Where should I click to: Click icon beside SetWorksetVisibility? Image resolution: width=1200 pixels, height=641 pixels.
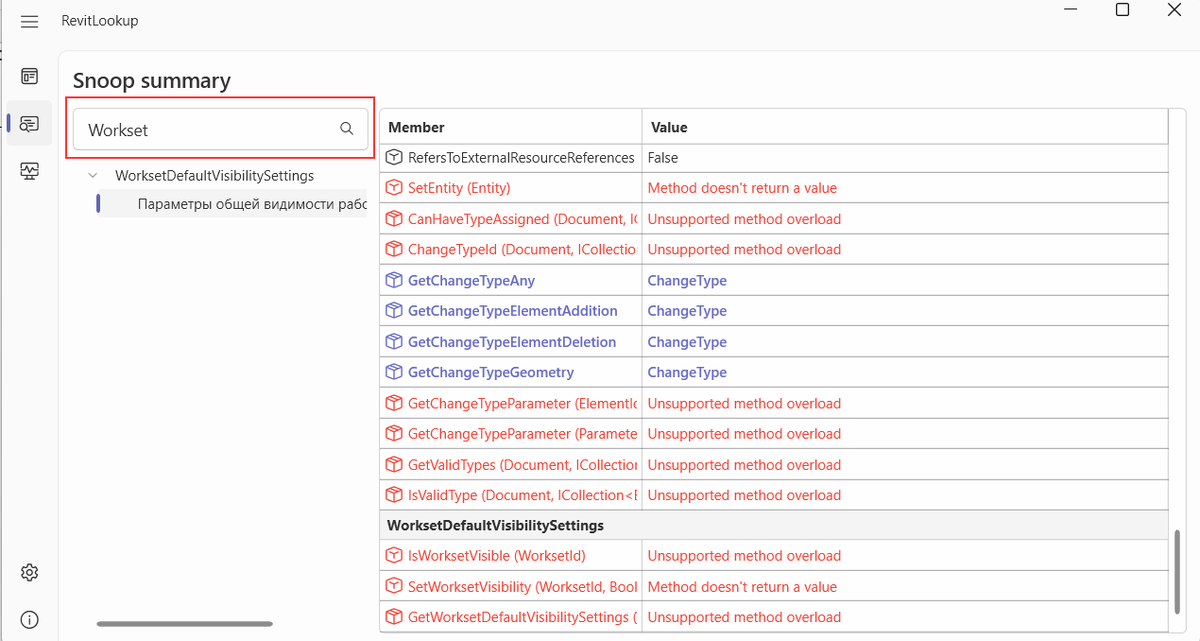[x=394, y=586]
